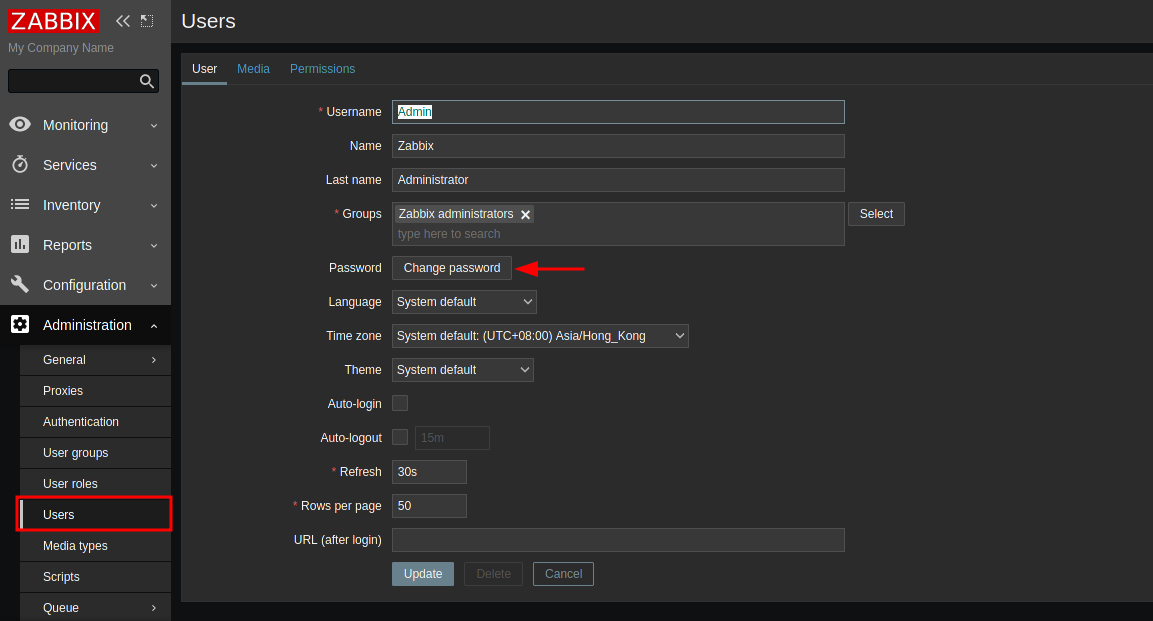
Task: Switch to the User tab
Action: pos(204,68)
